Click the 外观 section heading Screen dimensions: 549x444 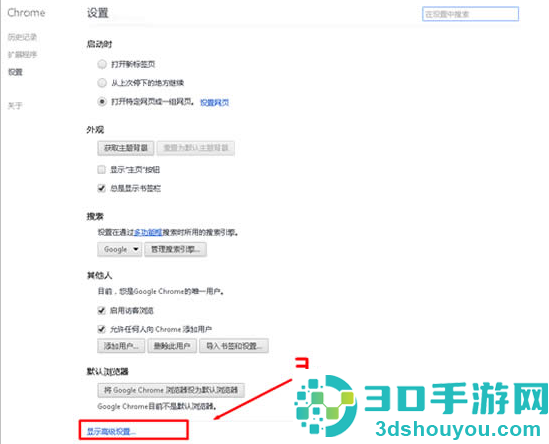point(95,130)
